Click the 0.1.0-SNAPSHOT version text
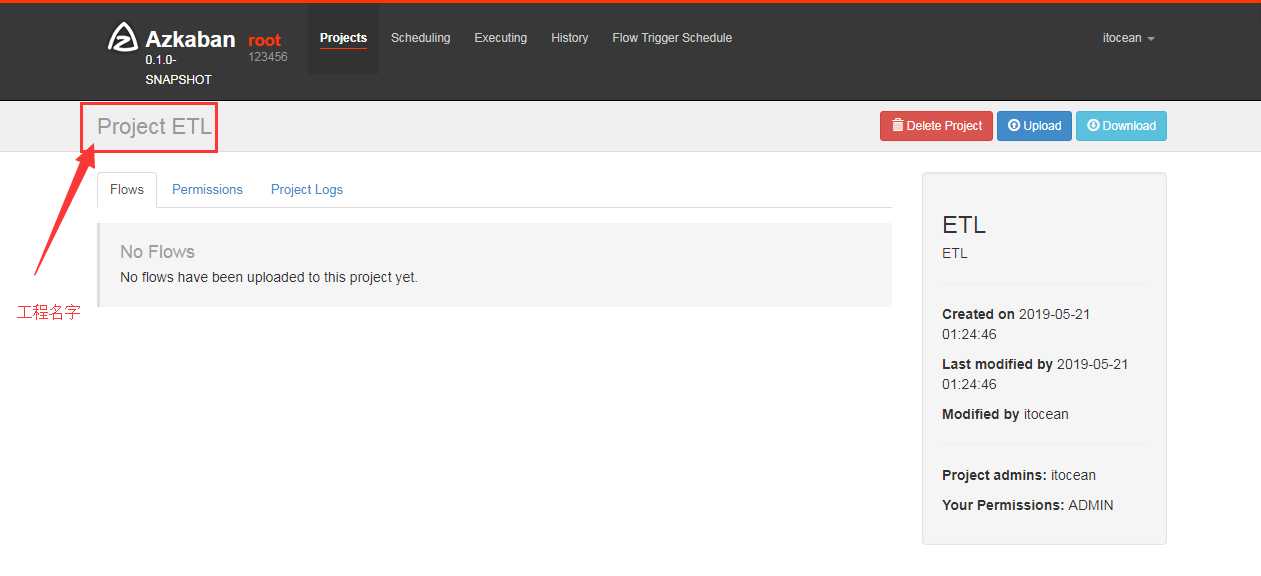This screenshot has width=1261, height=576. click(178, 69)
